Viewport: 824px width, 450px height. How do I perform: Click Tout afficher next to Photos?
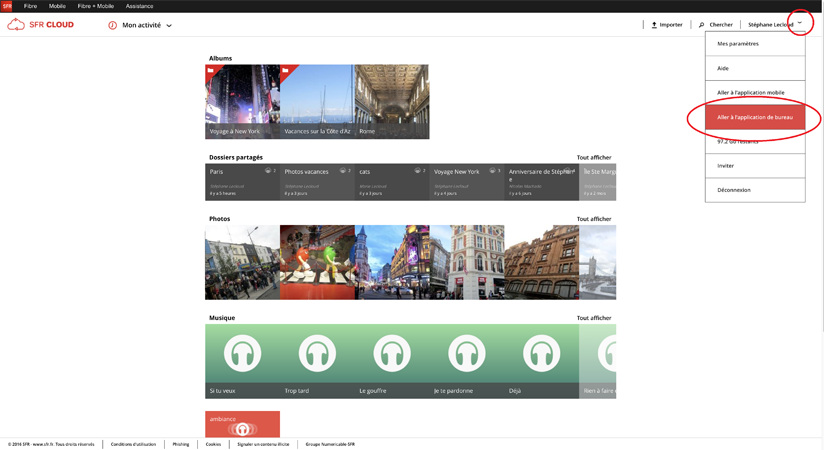tap(594, 219)
